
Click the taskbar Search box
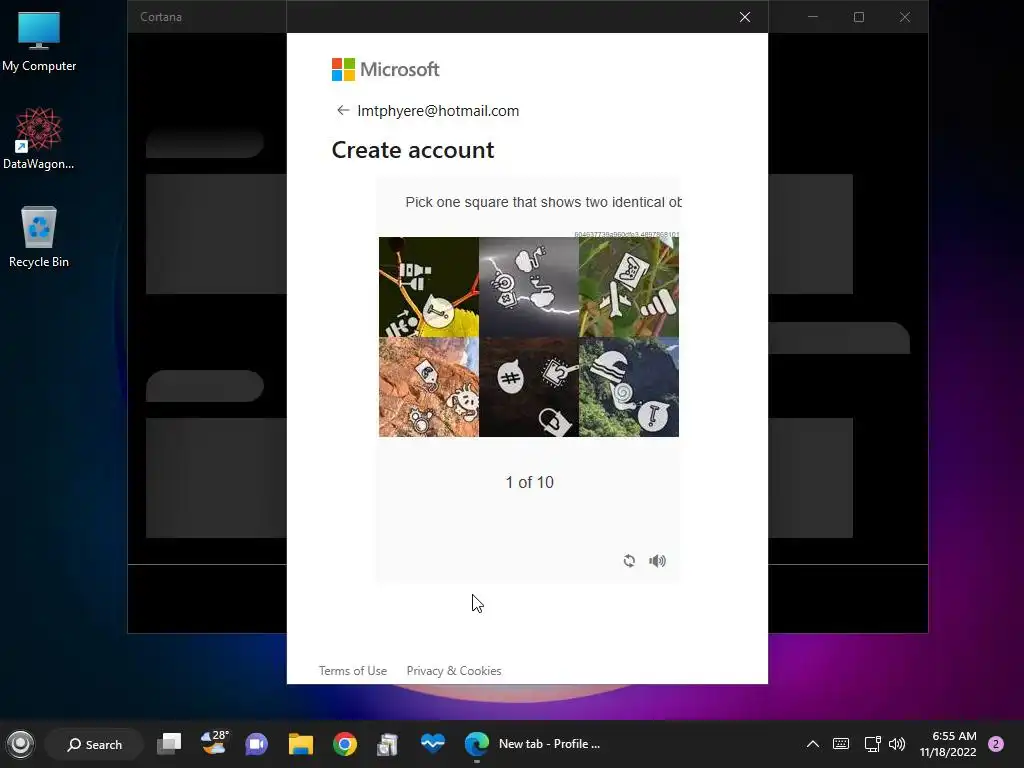click(x=95, y=744)
